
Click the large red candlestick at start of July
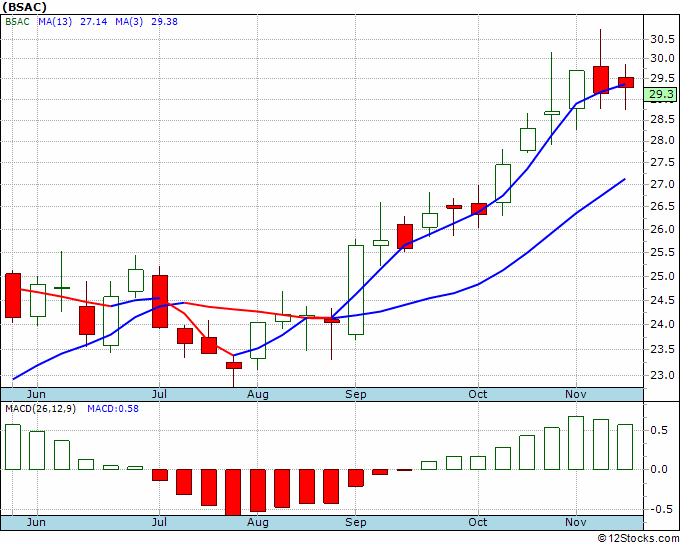(160, 301)
